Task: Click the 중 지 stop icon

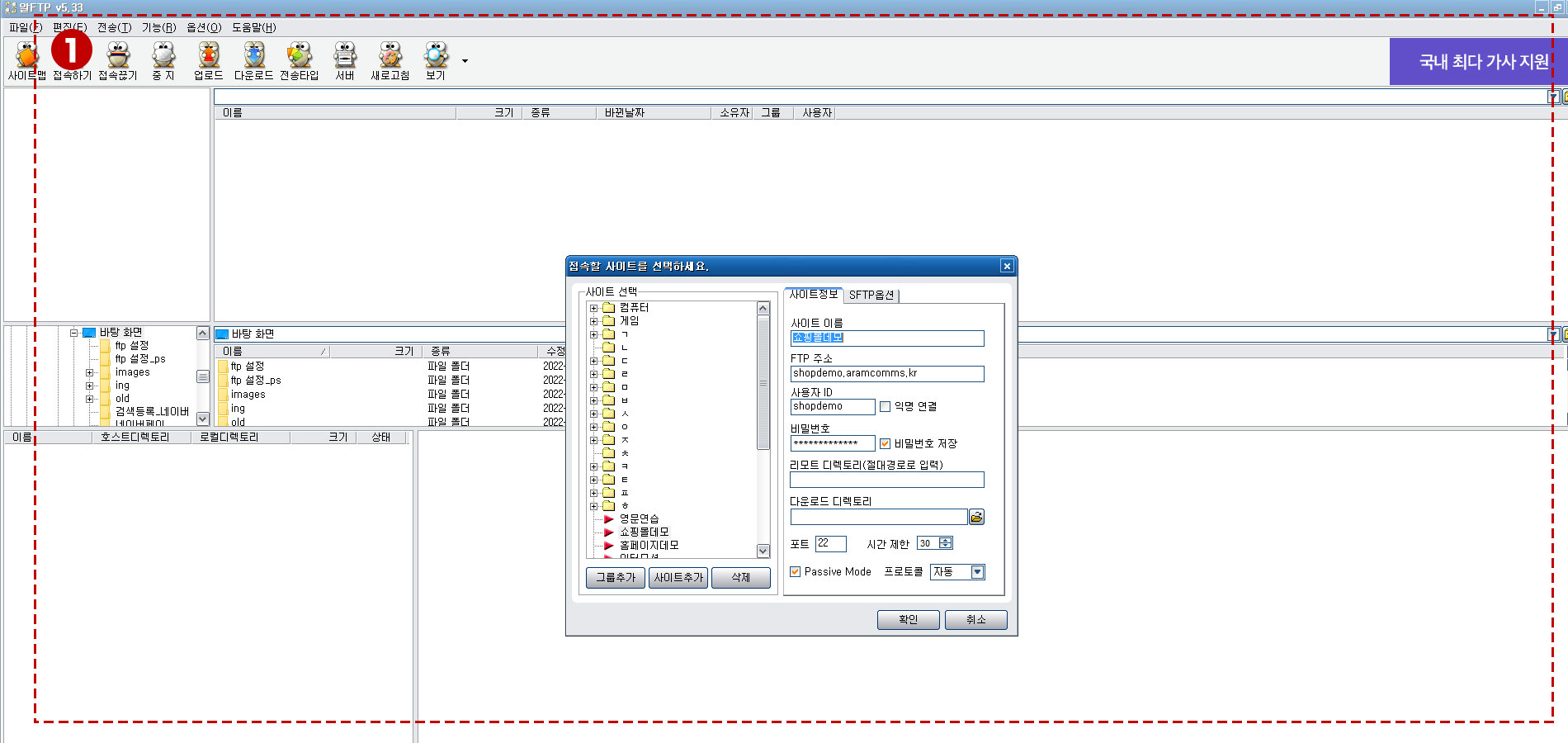Action: (163, 62)
